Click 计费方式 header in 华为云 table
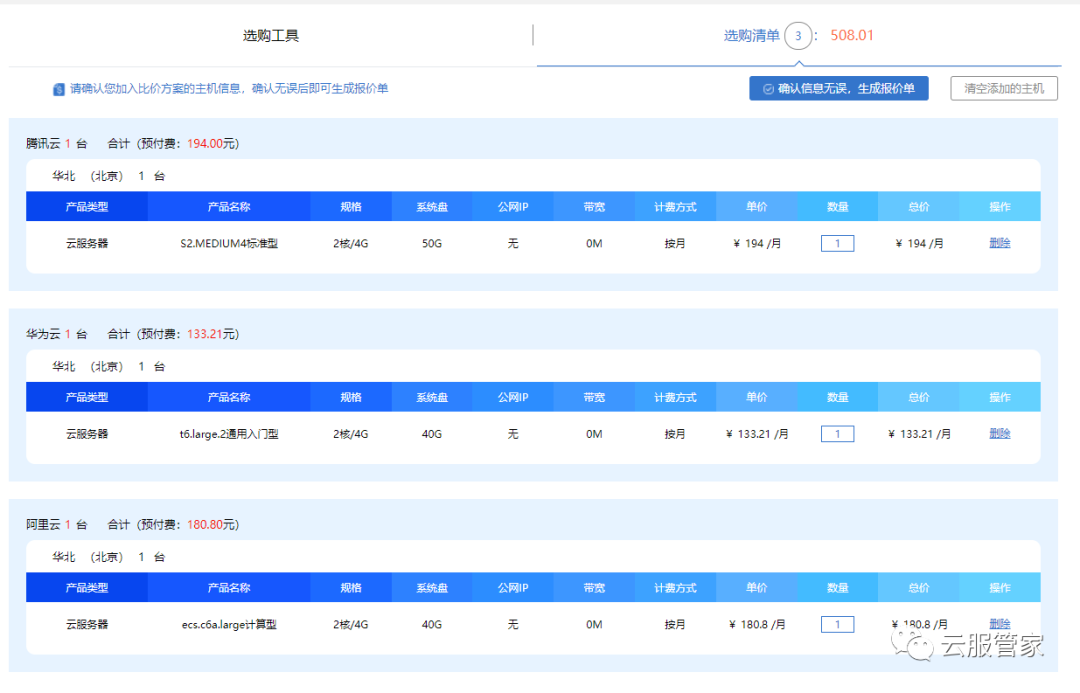Image resolution: width=1080 pixels, height=693 pixels. [675, 397]
